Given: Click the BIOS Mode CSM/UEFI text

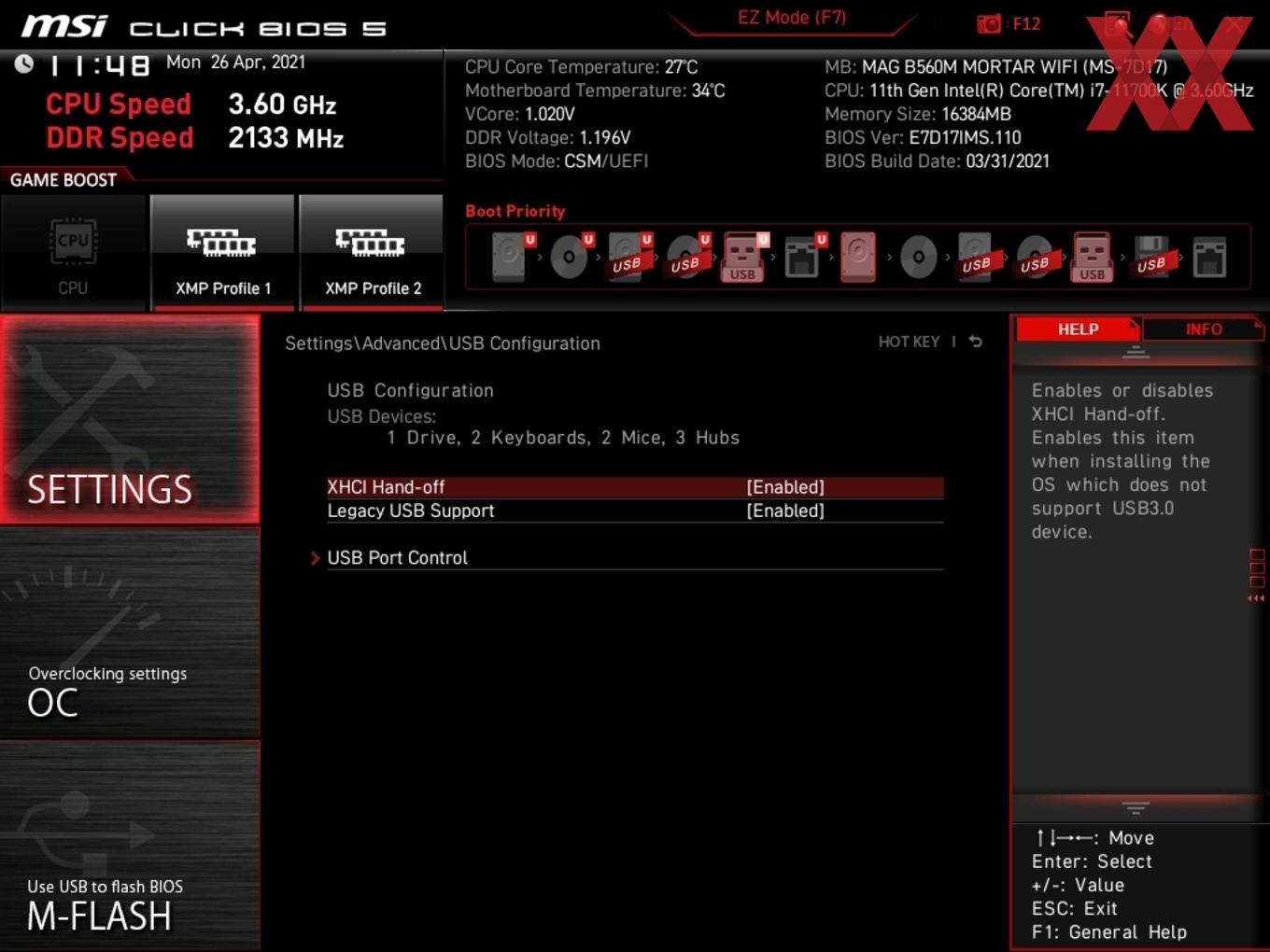Looking at the screenshot, I should 557,161.
